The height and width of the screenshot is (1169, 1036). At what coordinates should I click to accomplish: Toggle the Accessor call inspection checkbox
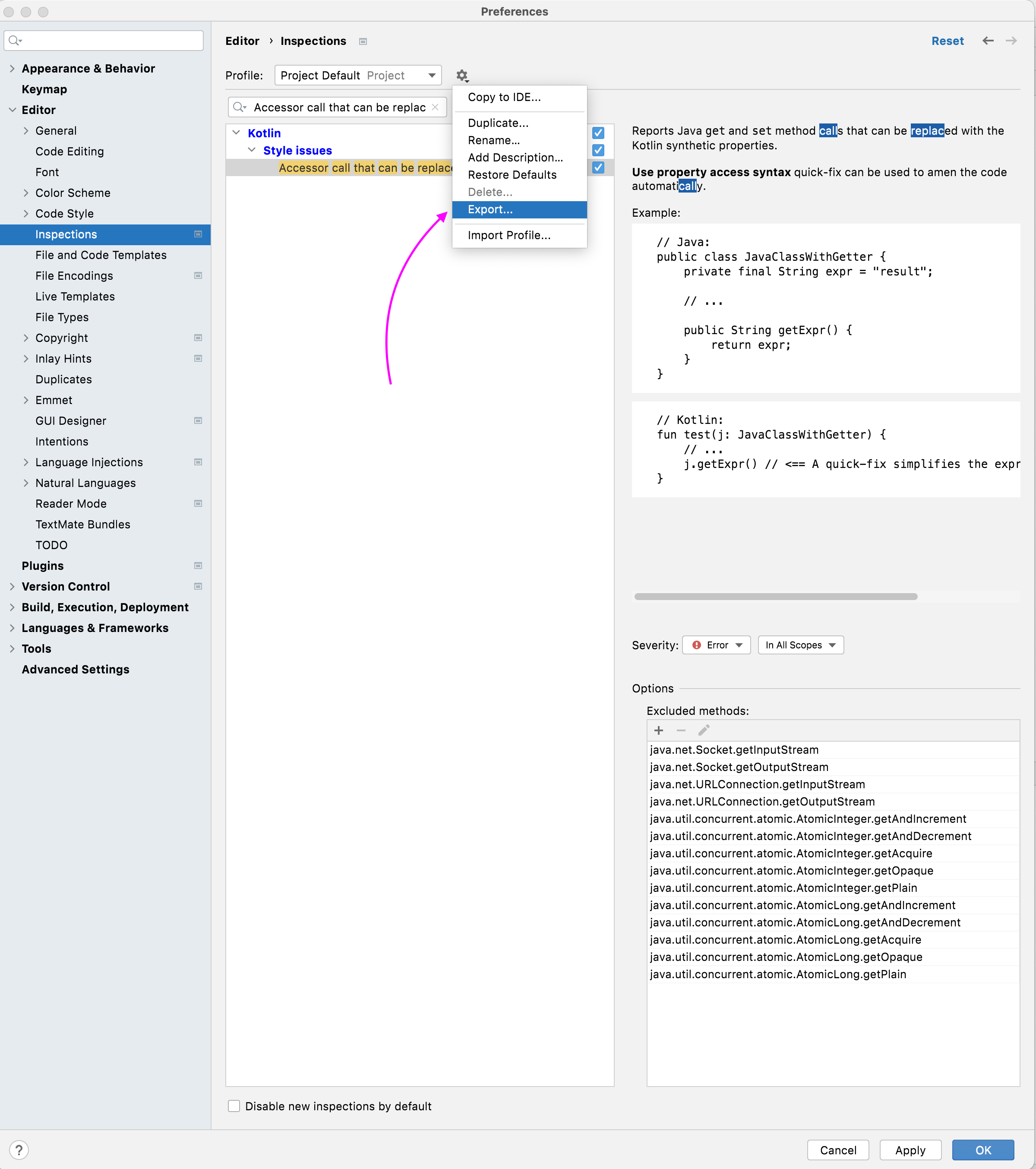(598, 167)
